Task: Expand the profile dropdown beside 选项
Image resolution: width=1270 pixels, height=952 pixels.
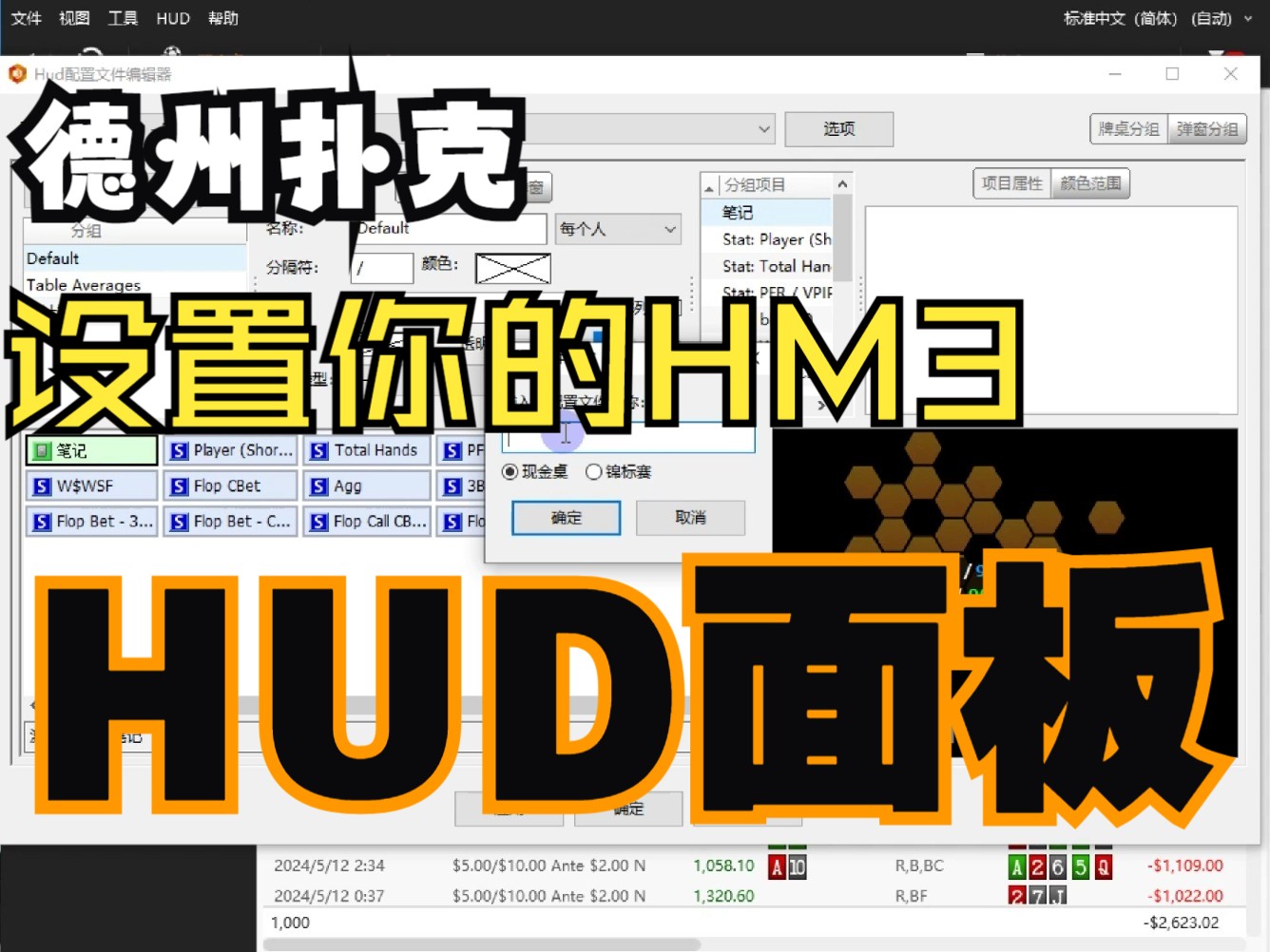Action: pos(764,128)
